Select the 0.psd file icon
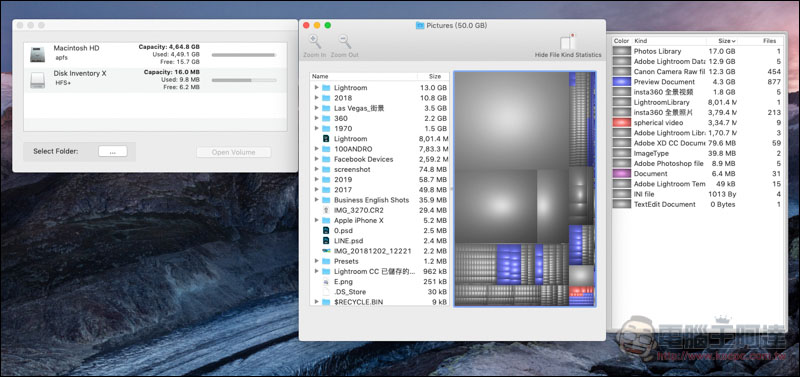800x377 pixels. (x=326, y=231)
